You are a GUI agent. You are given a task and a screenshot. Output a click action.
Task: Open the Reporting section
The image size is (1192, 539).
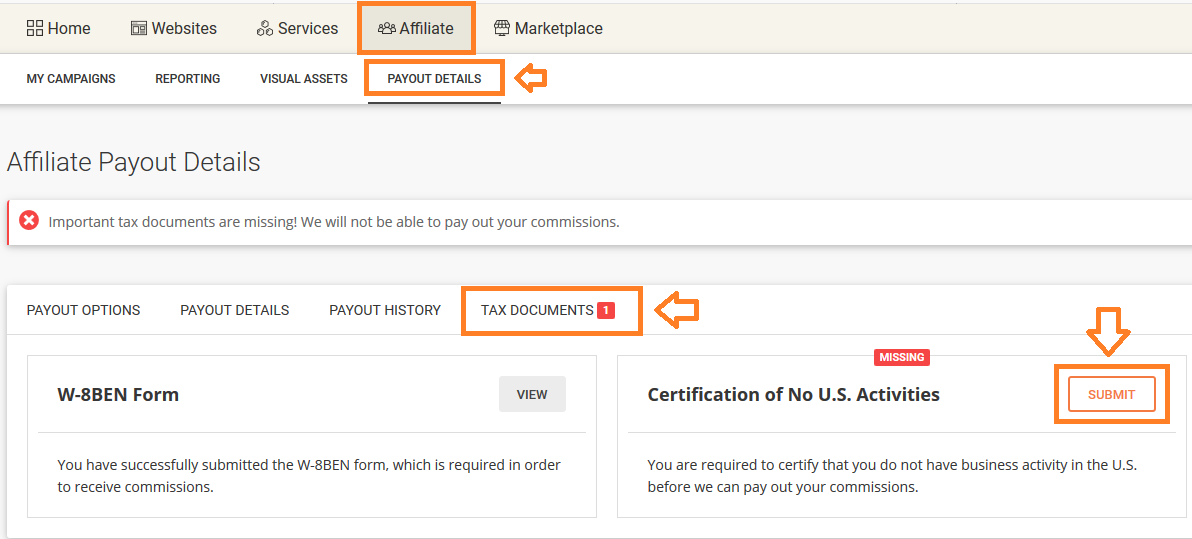tap(188, 79)
